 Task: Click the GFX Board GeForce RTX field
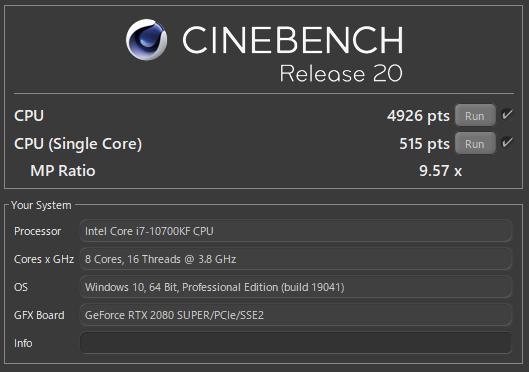click(296, 315)
